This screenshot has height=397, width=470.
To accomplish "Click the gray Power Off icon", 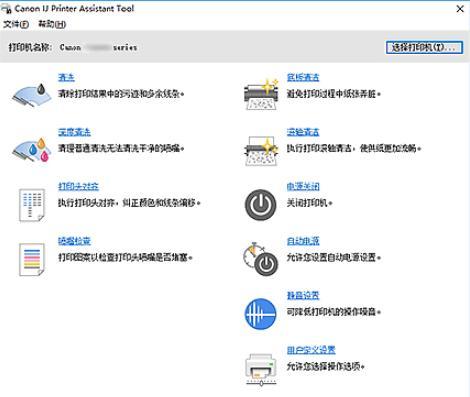I will coord(261,205).
